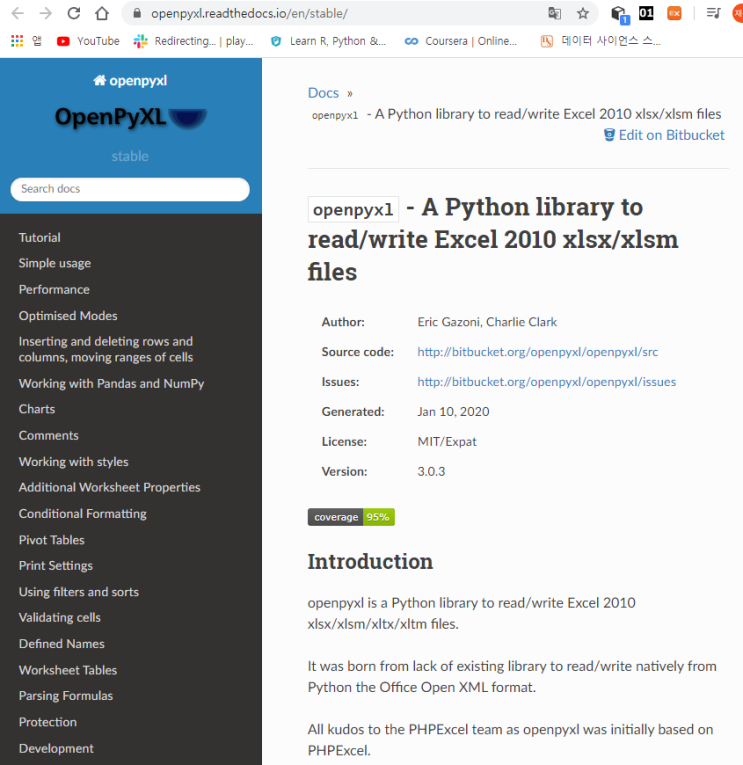Image resolution: width=743 pixels, height=765 pixels.
Task: Open the black 01 extension icon
Action: click(646, 13)
